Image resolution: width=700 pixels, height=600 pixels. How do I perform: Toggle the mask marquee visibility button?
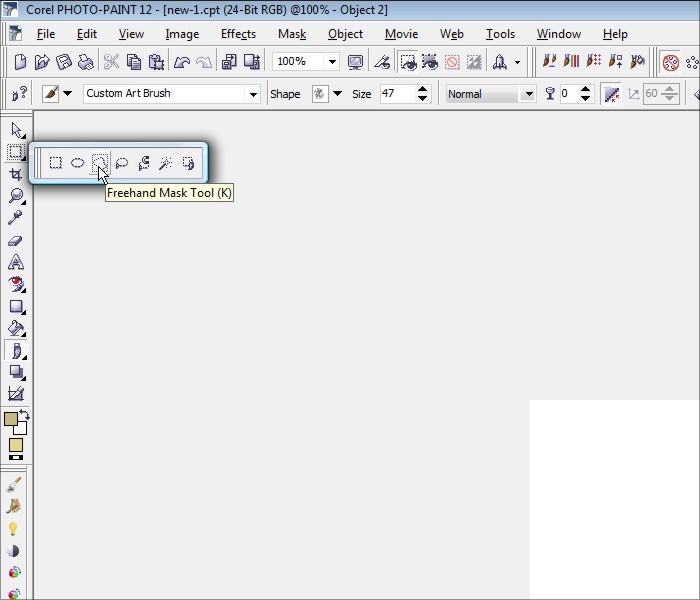tap(408, 62)
